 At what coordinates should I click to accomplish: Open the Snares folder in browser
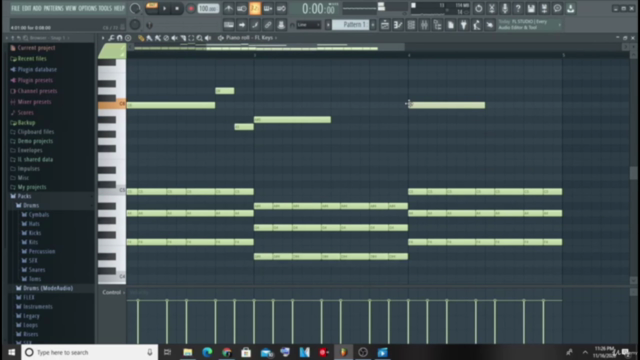[x=37, y=270]
